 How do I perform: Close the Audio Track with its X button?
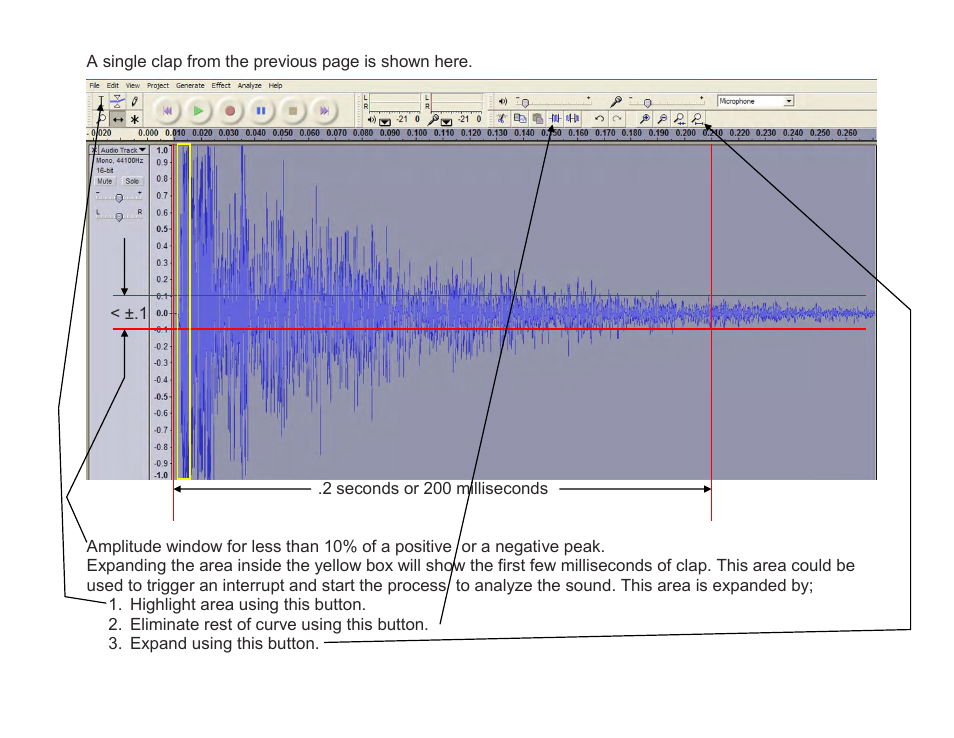click(94, 150)
